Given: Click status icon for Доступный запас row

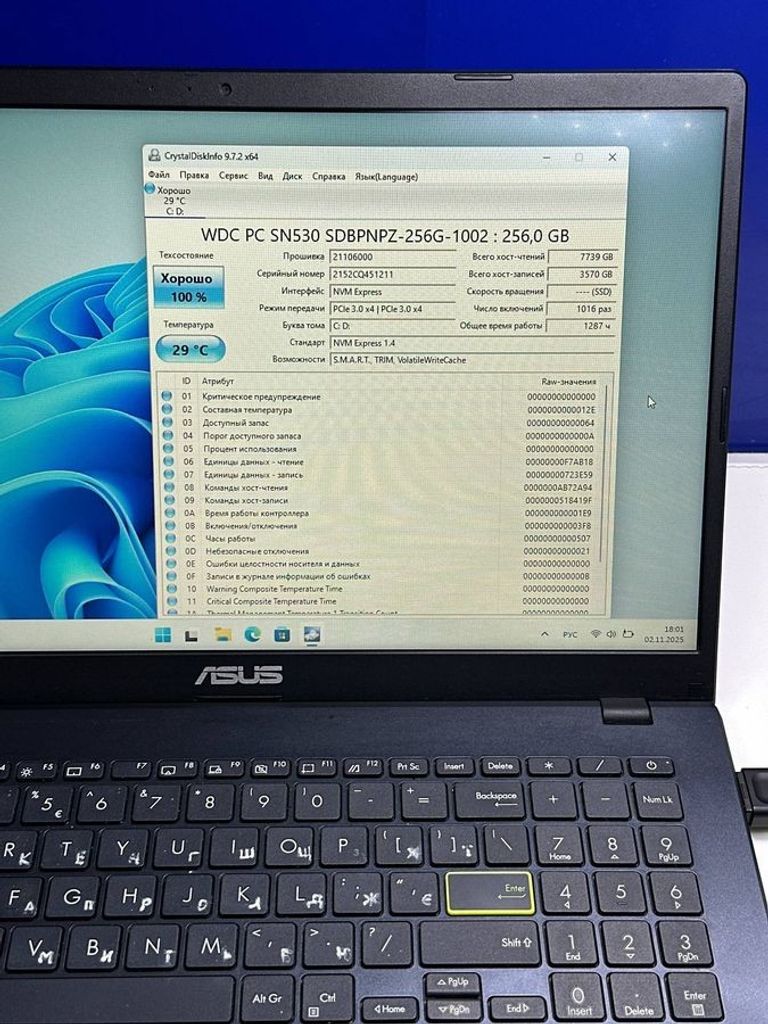Looking at the screenshot, I should pyautogui.click(x=167, y=422).
